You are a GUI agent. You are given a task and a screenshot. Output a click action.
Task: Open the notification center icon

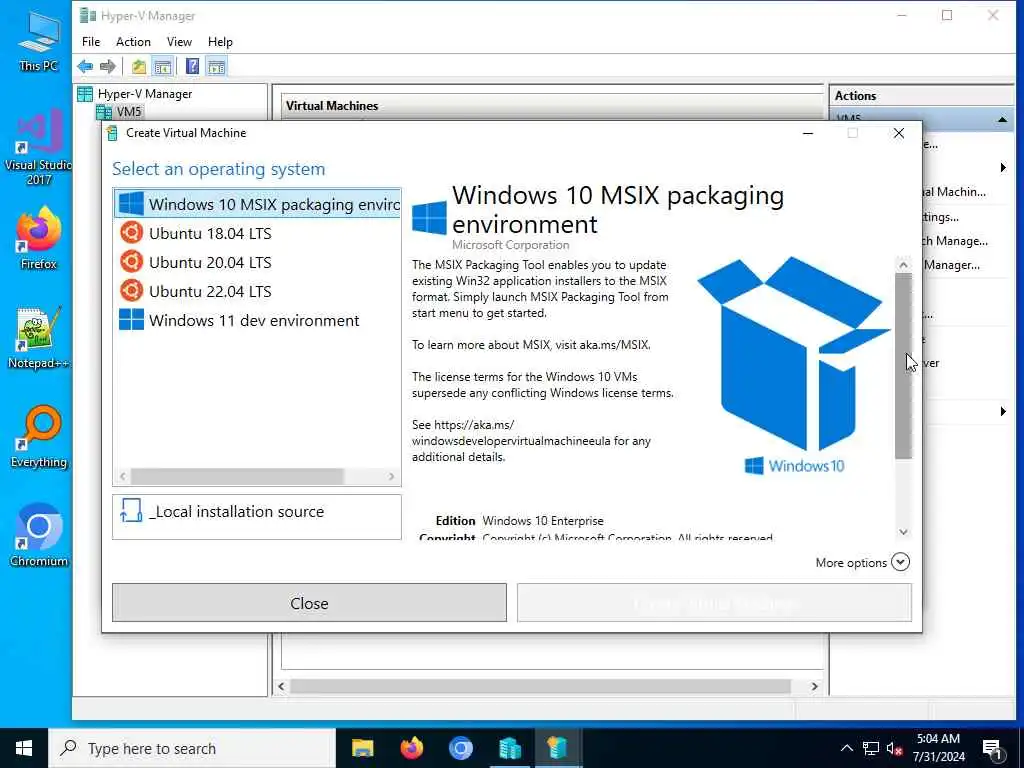[x=992, y=749]
